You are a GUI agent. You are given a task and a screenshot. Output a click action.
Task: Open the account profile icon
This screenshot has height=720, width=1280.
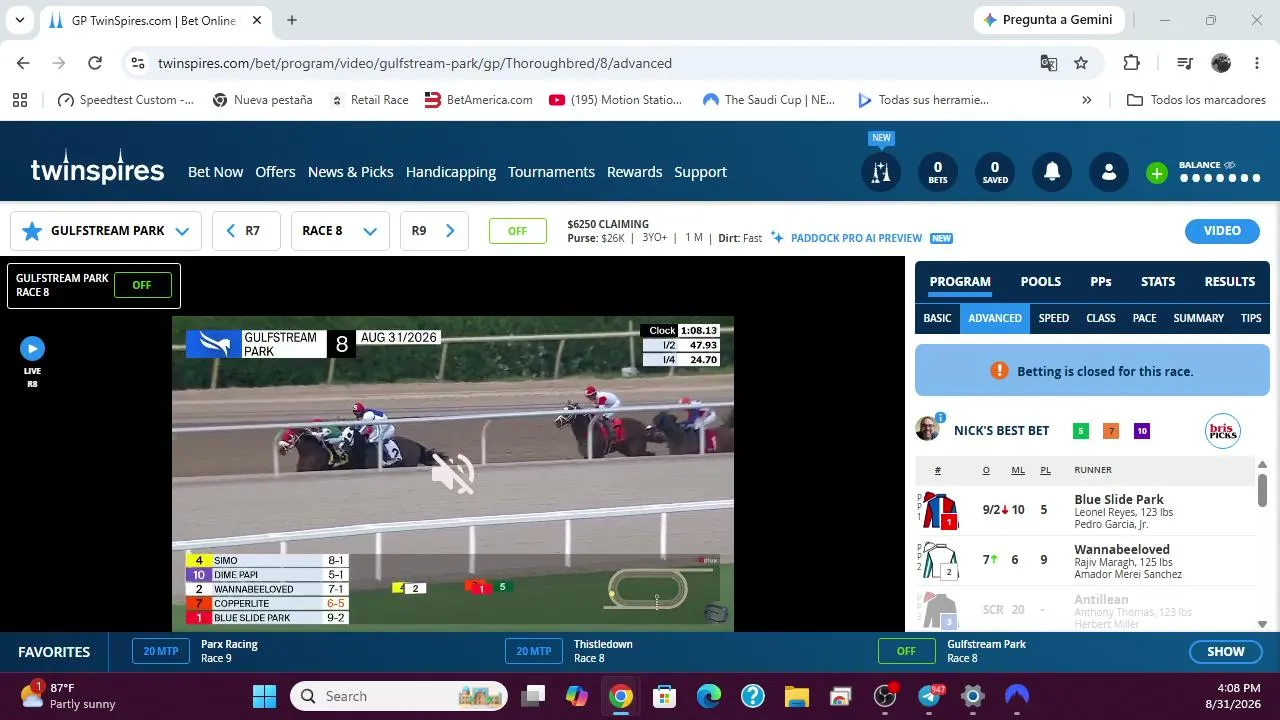[x=1109, y=172]
